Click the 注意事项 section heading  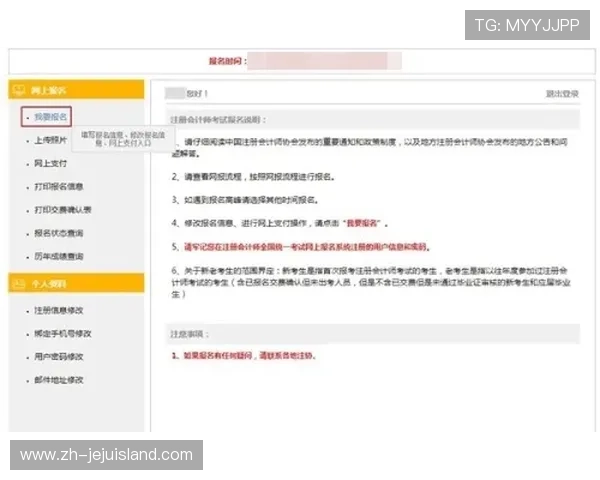tap(189, 334)
